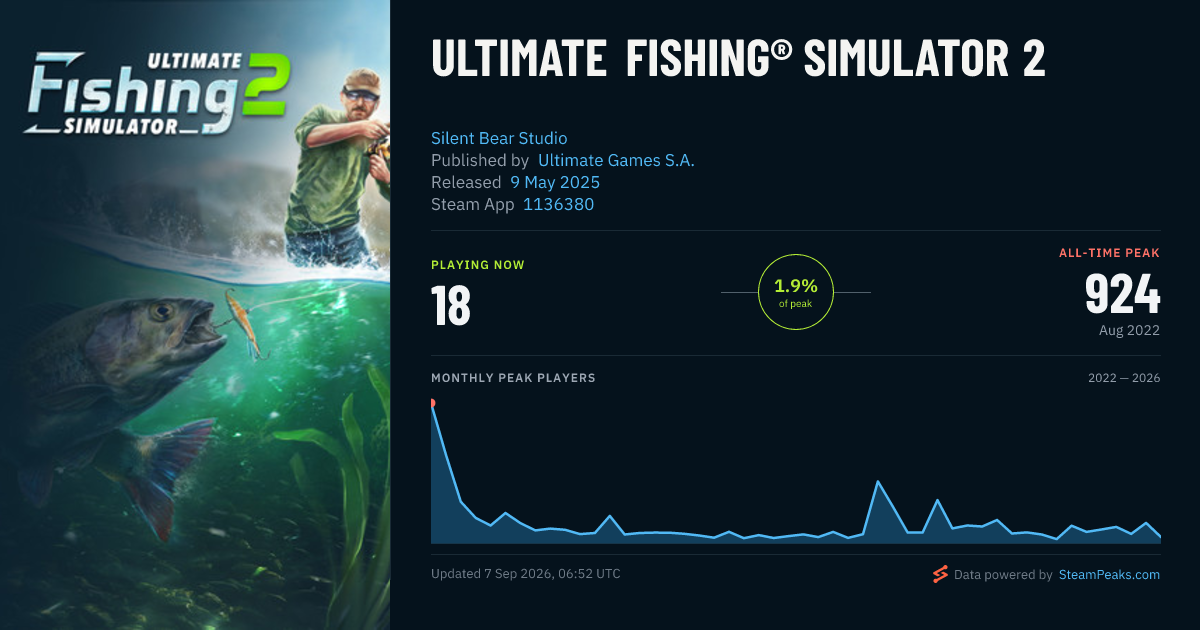Click the 1.9% of peak circle badge

tap(796, 292)
